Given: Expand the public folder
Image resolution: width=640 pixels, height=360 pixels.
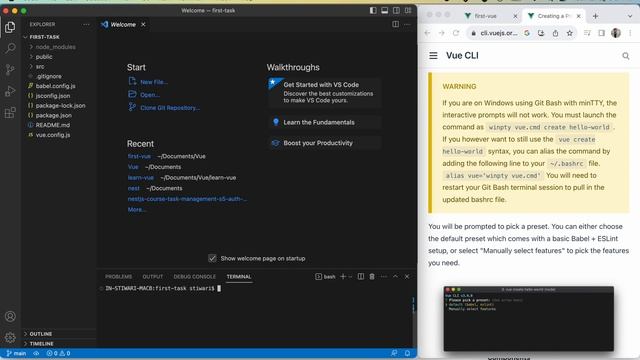Looking at the screenshot, I should tap(44, 57).
